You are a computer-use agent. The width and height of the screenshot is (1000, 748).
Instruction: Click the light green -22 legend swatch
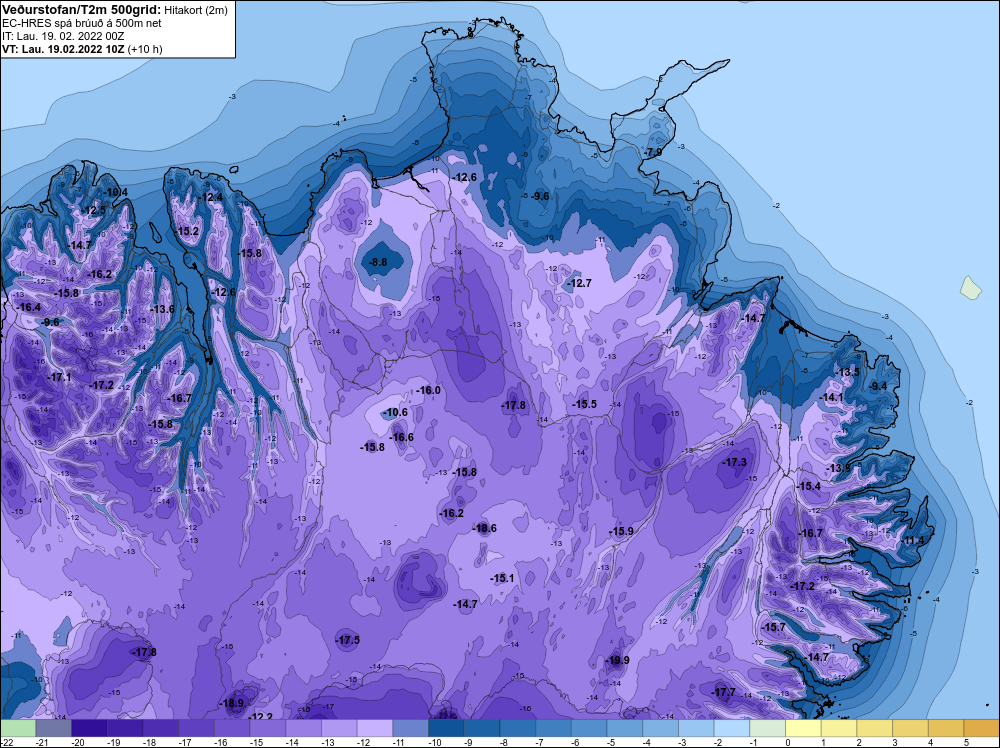click(18, 728)
